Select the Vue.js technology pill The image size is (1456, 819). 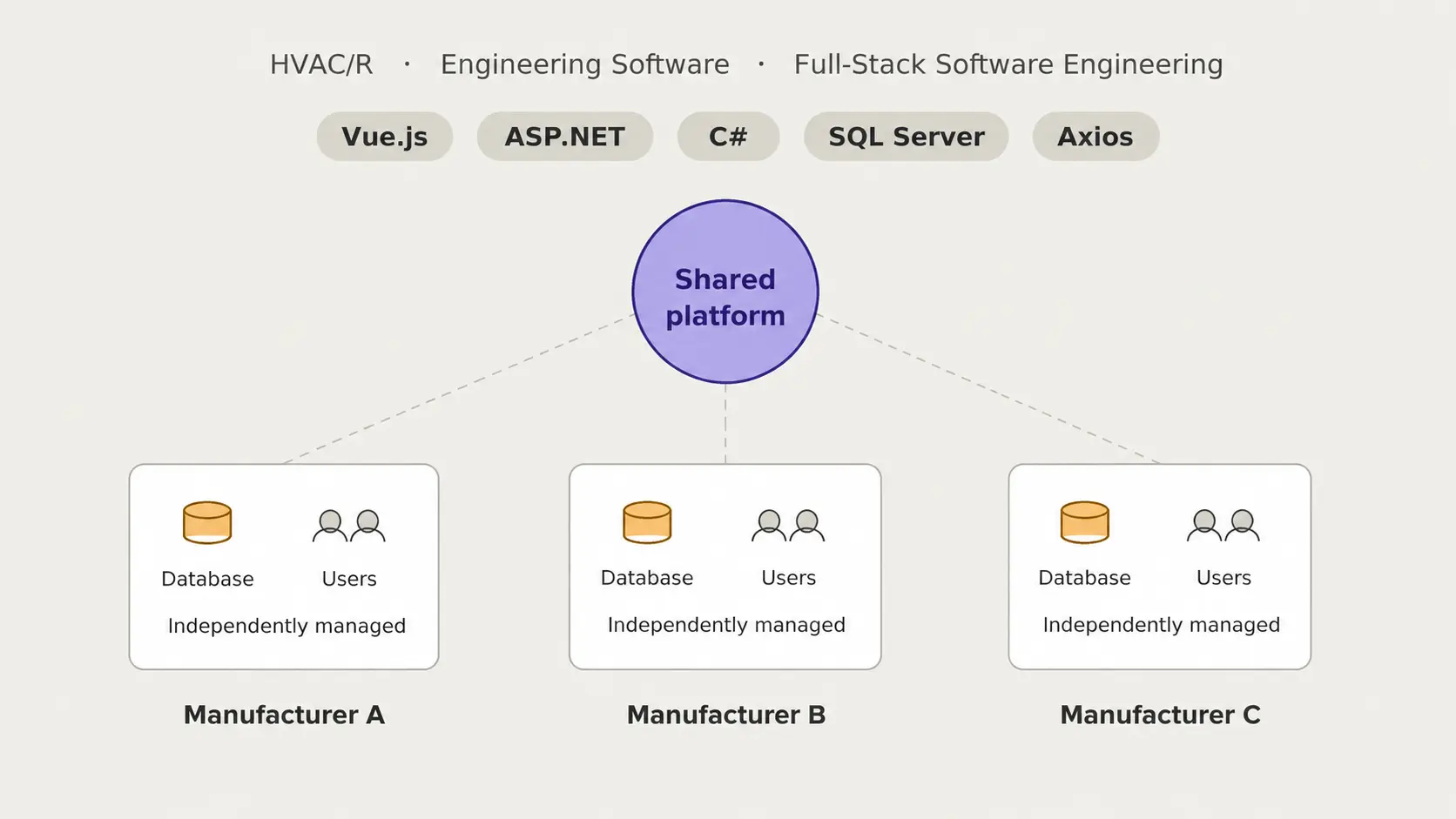click(x=385, y=137)
